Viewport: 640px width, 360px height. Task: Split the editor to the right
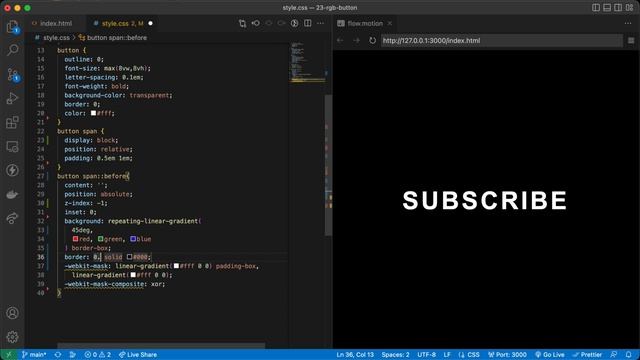pyautogui.click(x=307, y=23)
